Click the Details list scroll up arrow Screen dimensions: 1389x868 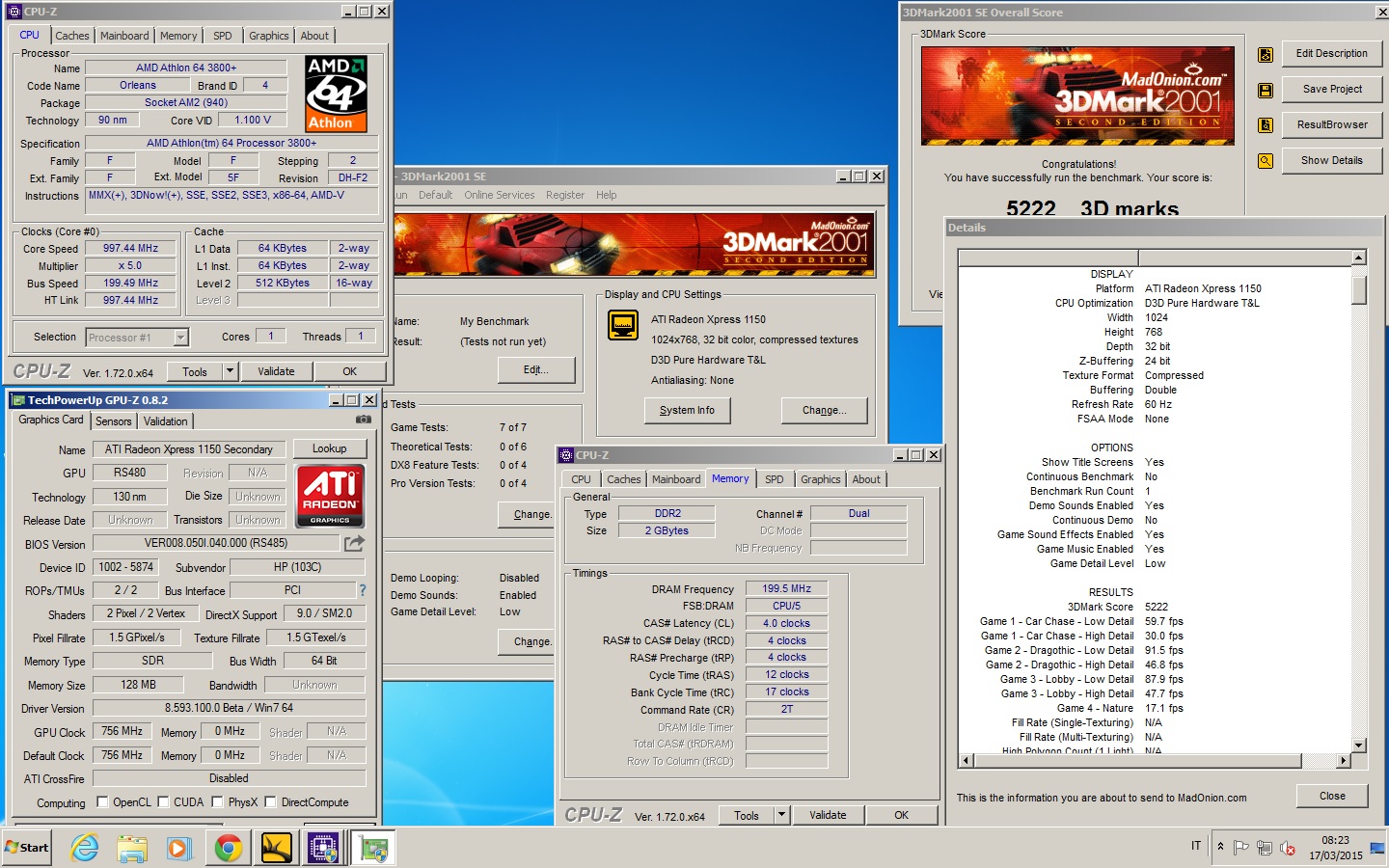[x=1359, y=258]
